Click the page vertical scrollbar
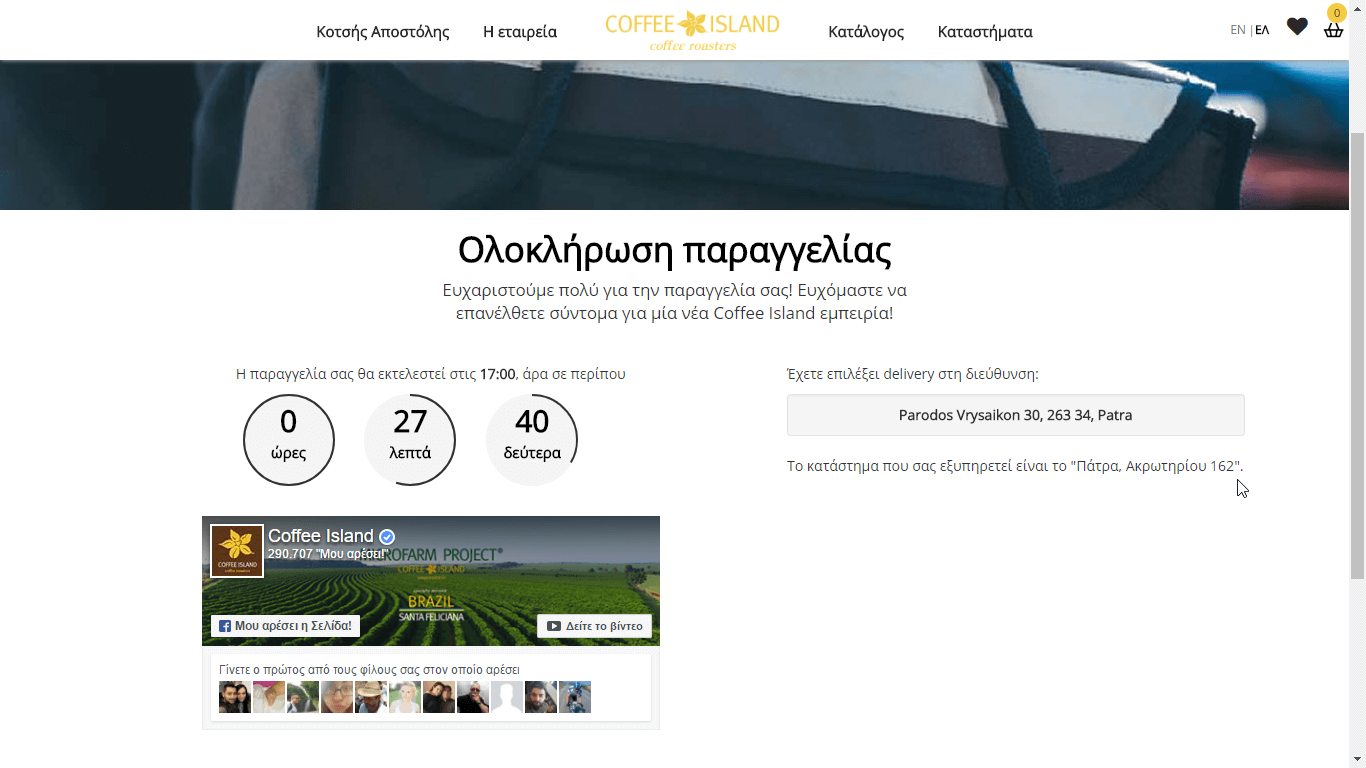This screenshot has height=768, width=1366. click(x=1357, y=355)
